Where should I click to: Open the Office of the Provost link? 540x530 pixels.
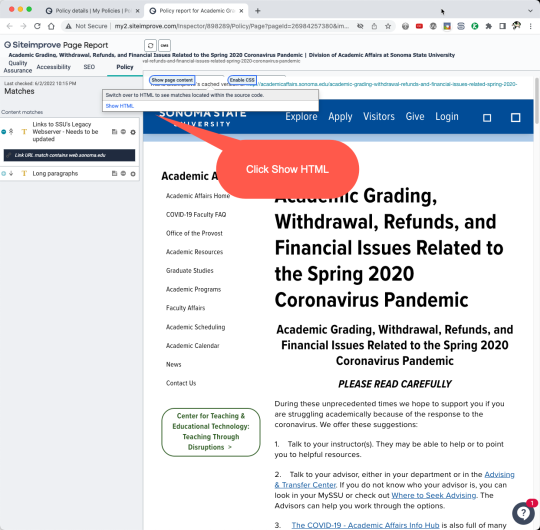coord(194,233)
